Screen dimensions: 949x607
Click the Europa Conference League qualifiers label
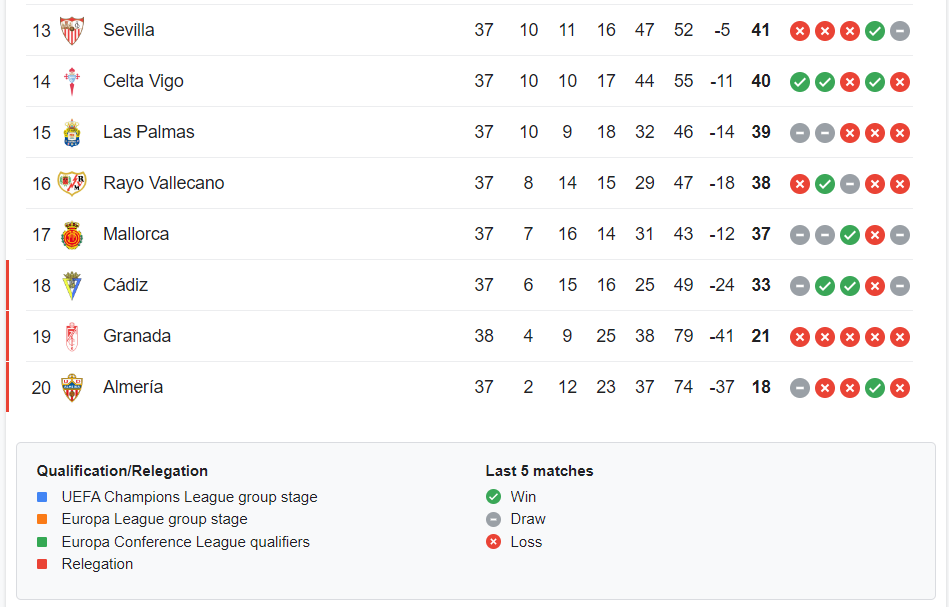(x=185, y=542)
